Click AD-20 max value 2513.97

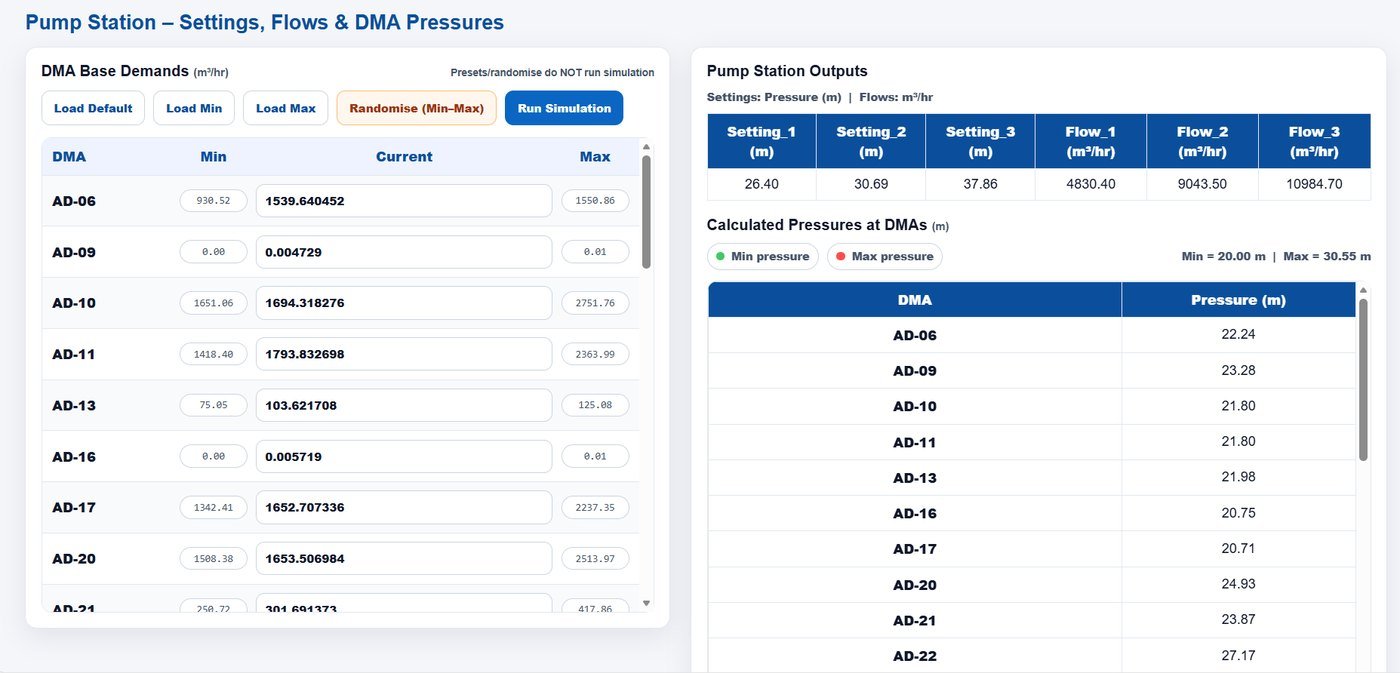(x=595, y=558)
